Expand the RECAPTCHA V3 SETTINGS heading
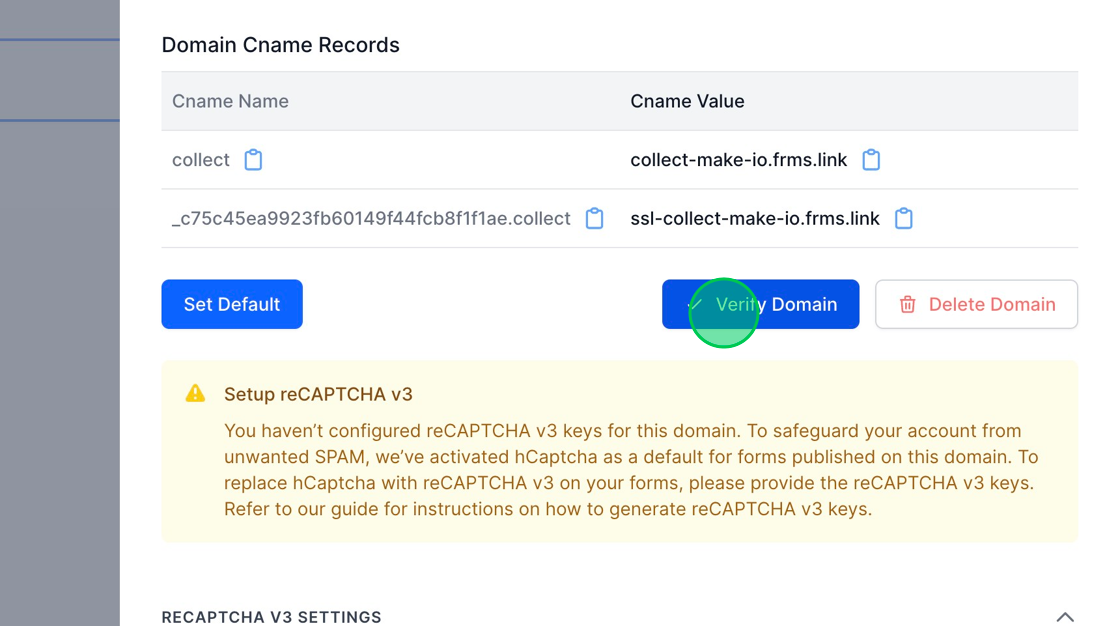 tap(271, 617)
